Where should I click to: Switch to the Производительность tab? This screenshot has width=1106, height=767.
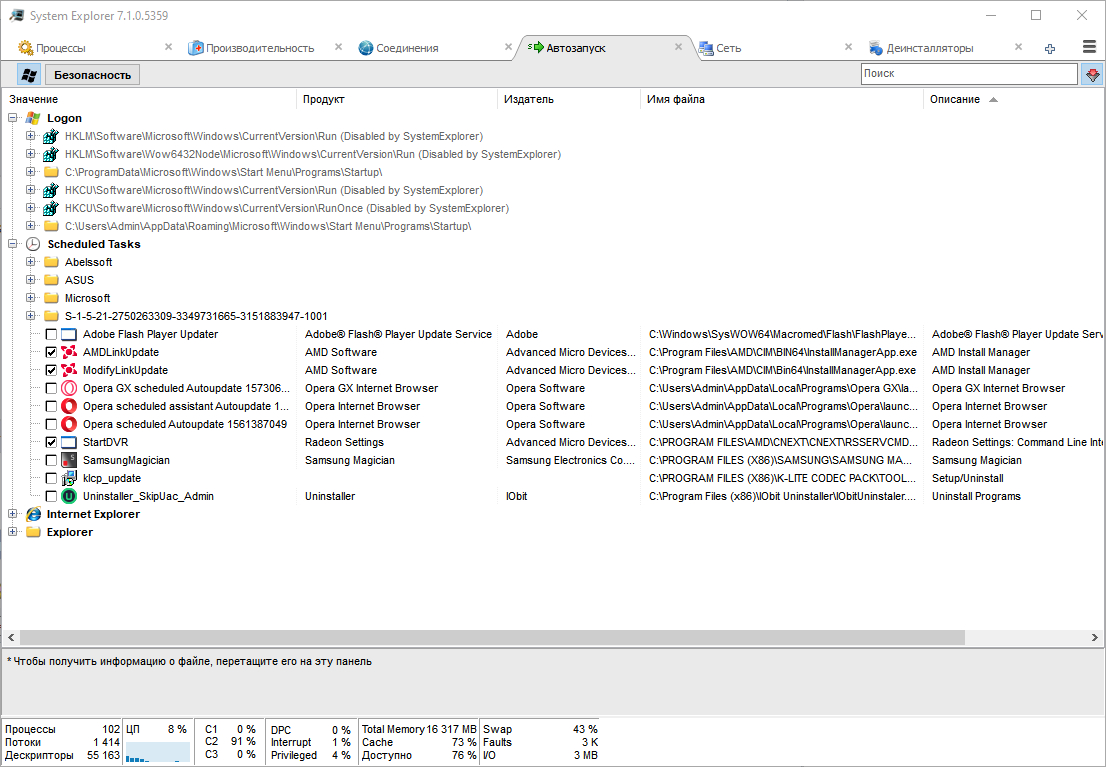(x=260, y=48)
